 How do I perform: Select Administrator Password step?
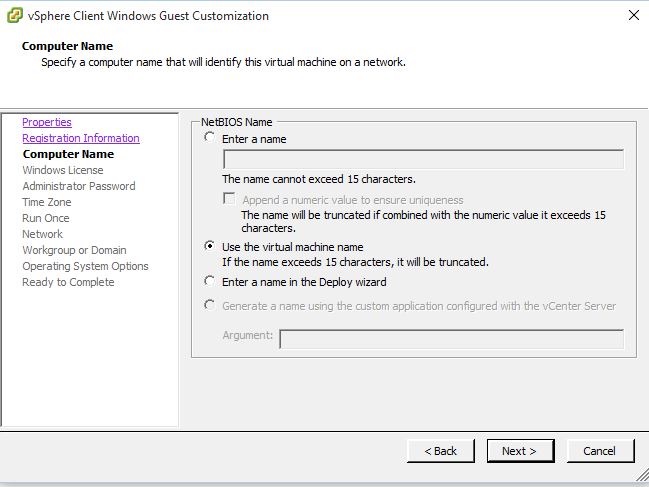(x=79, y=186)
